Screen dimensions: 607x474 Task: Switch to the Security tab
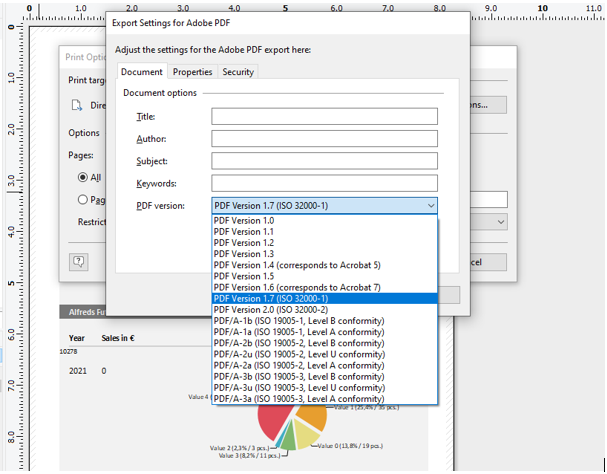click(238, 72)
